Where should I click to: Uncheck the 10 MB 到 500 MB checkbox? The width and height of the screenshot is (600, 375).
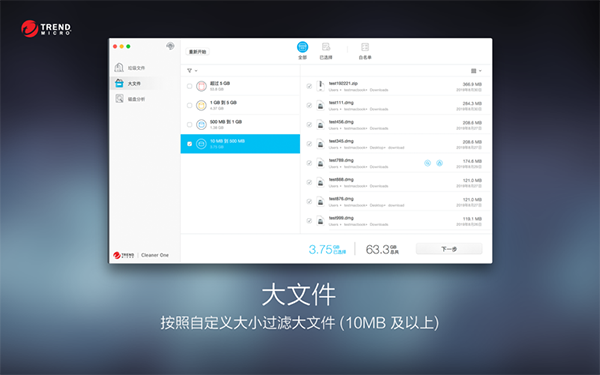click(x=189, y=144)
